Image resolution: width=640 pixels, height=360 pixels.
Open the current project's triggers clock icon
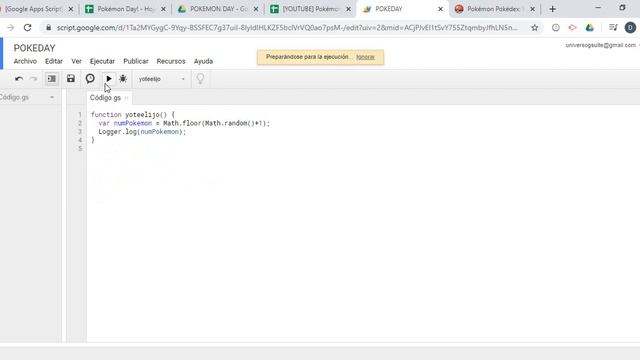click(90, 78)
